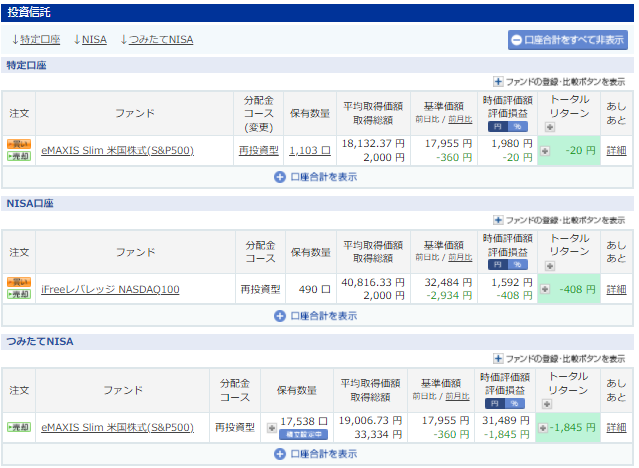The width and height of the screenshot is (639, 468).
Task: Click 19,006.73 円 average price cell
Action: (371, 420)
